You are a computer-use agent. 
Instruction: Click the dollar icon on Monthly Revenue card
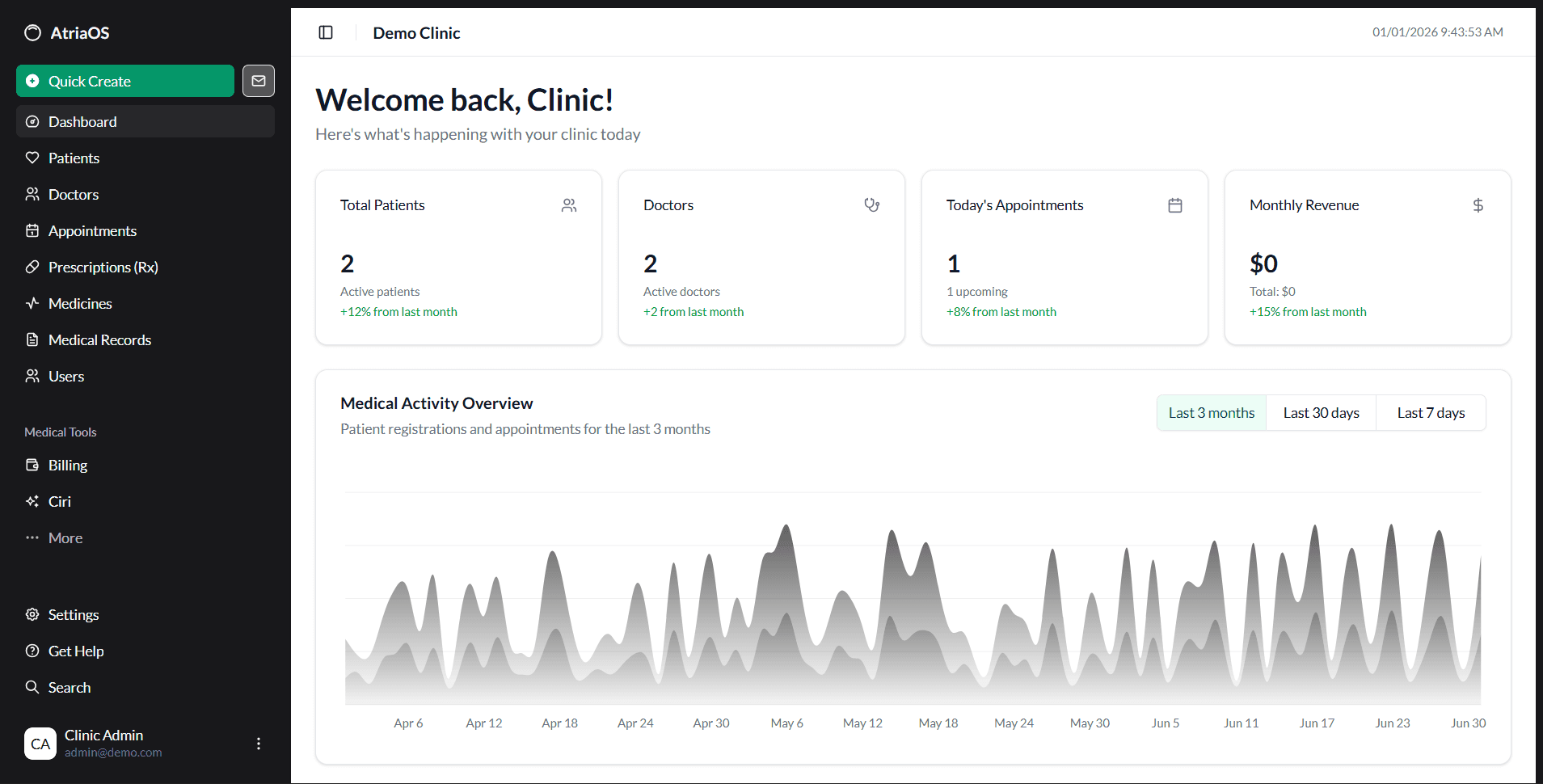click(1478, 205)
